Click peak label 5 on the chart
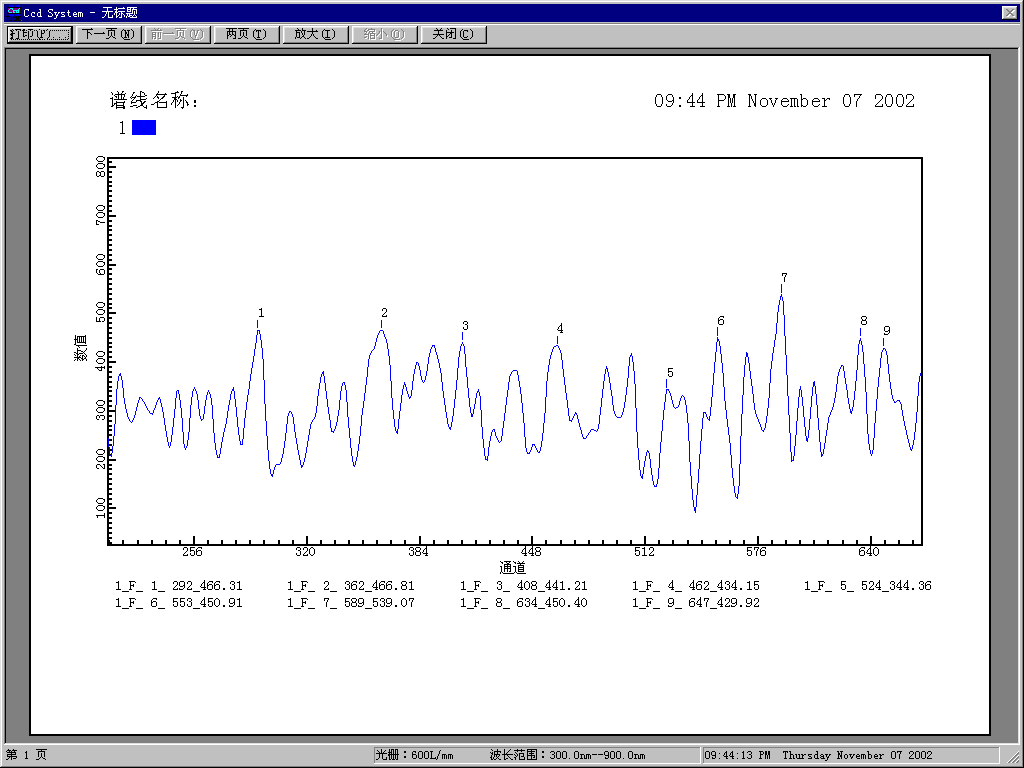Viewport: 1024px width, 768px height. tap(670, 373)
